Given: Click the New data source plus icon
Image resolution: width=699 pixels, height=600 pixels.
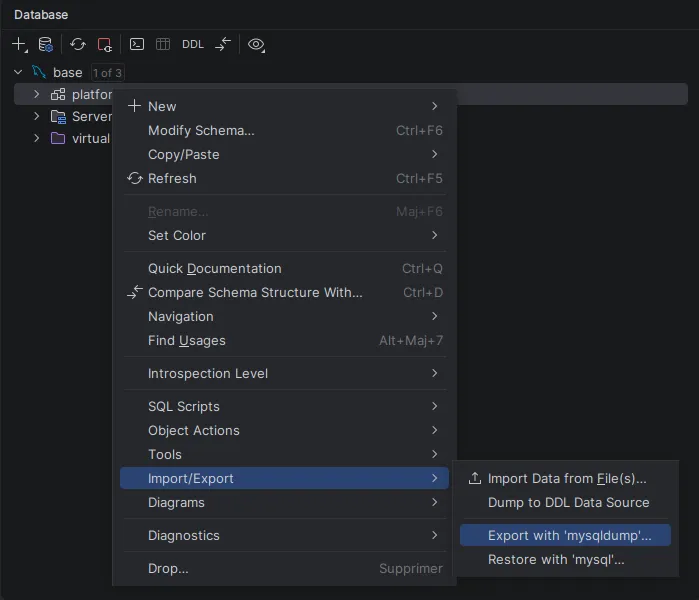Looking at the screenshot, I should tap(19, 45).
